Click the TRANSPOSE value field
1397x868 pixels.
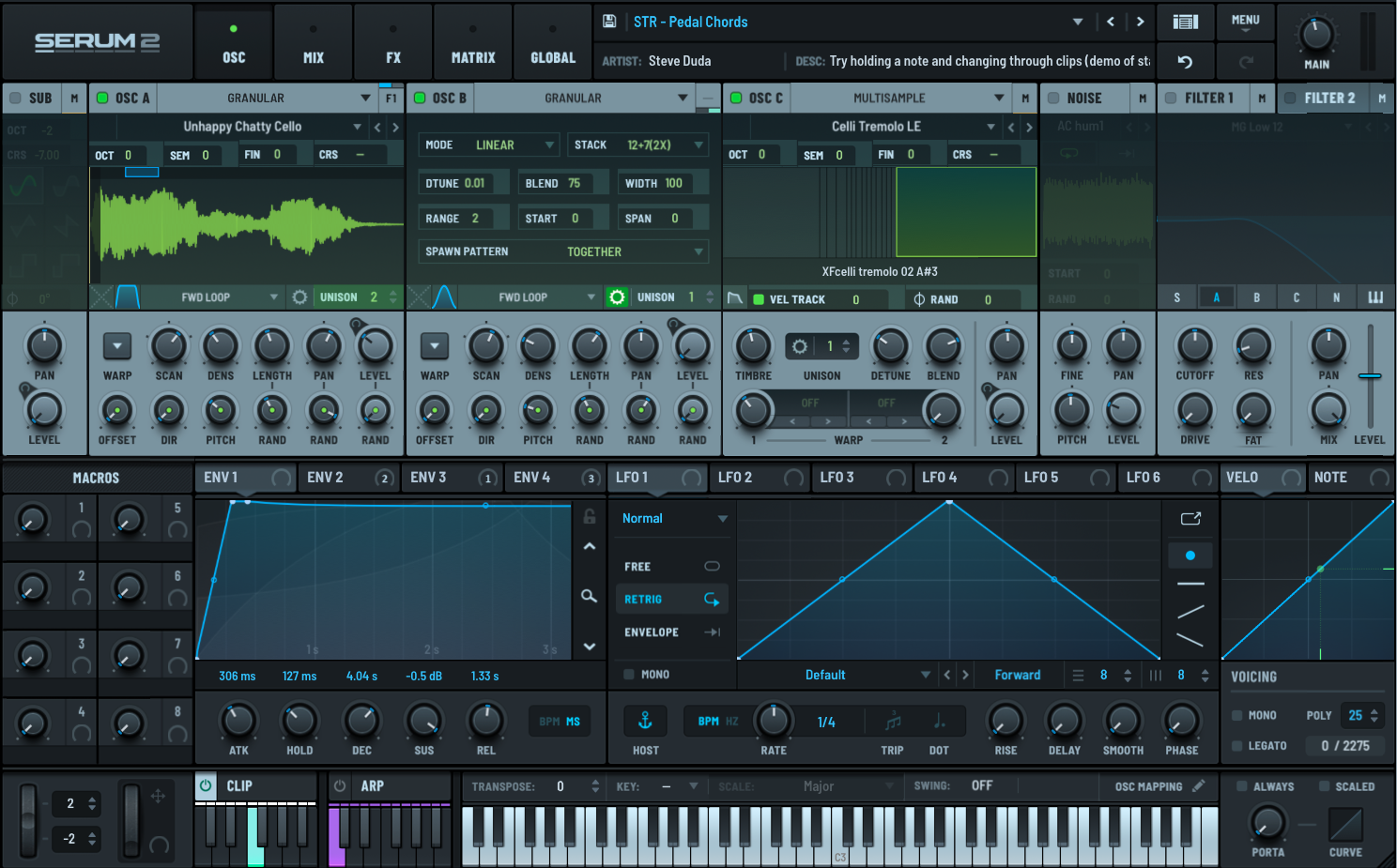560,786
